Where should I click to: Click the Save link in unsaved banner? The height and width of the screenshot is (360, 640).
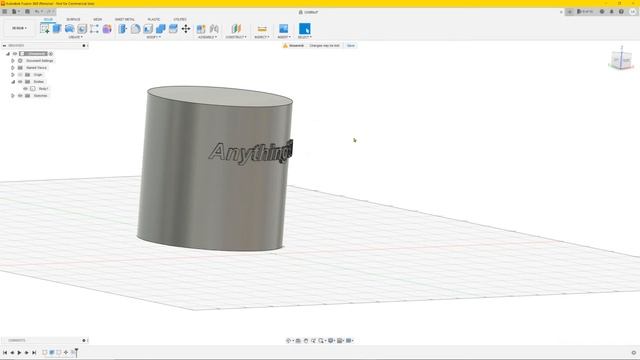351,46
